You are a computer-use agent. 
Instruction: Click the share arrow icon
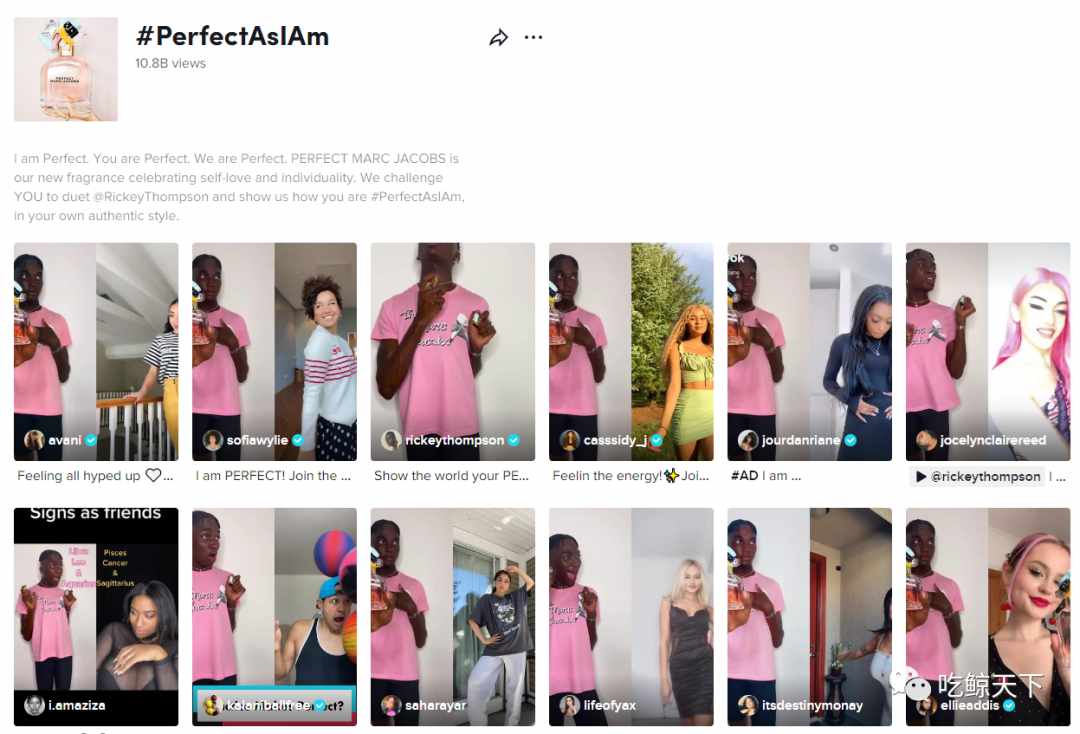[499, 38]
